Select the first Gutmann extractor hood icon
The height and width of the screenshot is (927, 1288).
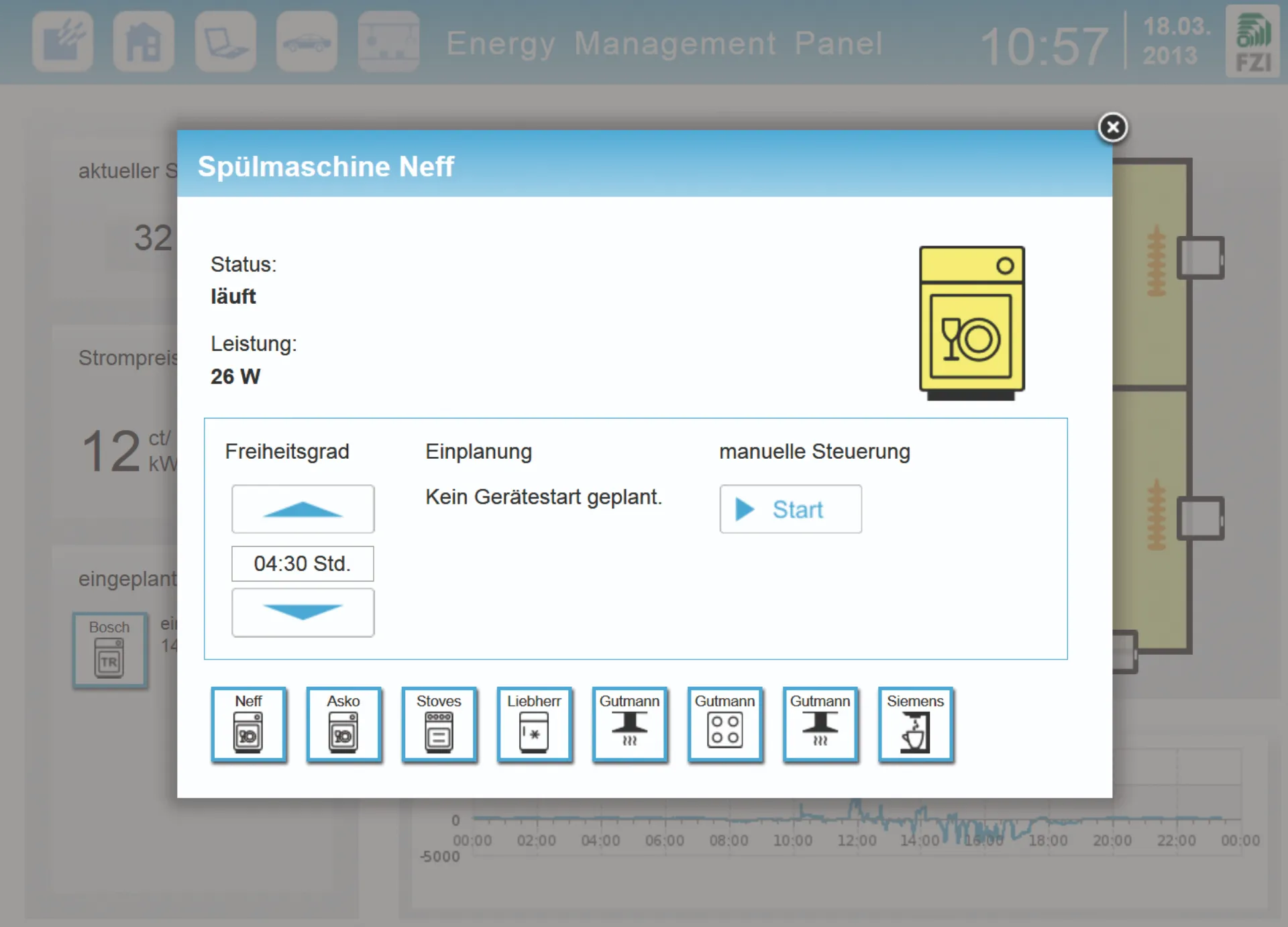629,724
